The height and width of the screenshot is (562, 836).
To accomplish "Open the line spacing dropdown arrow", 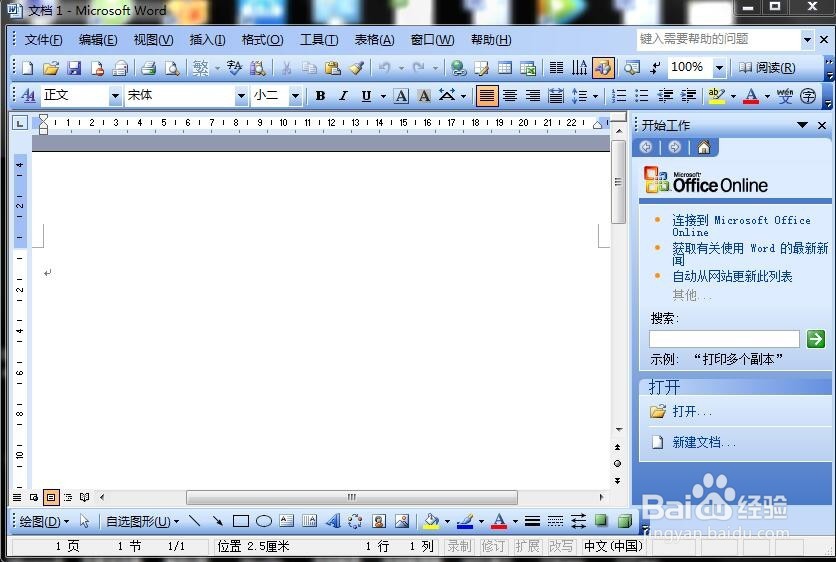I will coord(595,97).
